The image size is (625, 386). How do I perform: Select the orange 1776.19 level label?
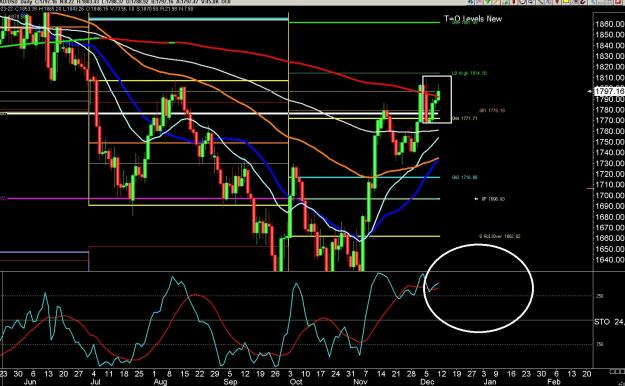click(492, 110)
